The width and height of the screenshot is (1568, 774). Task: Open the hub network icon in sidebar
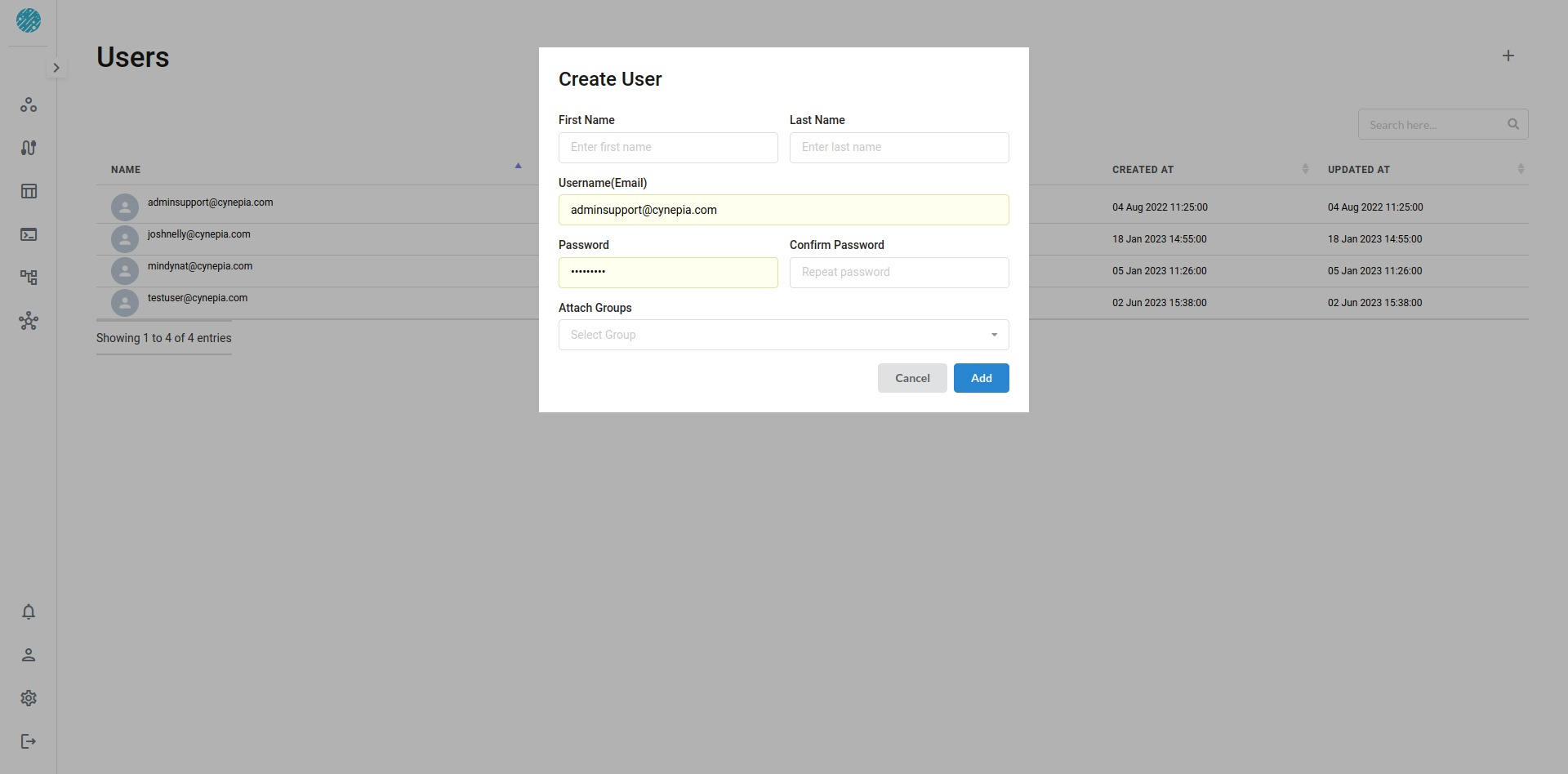click(29, 321)
